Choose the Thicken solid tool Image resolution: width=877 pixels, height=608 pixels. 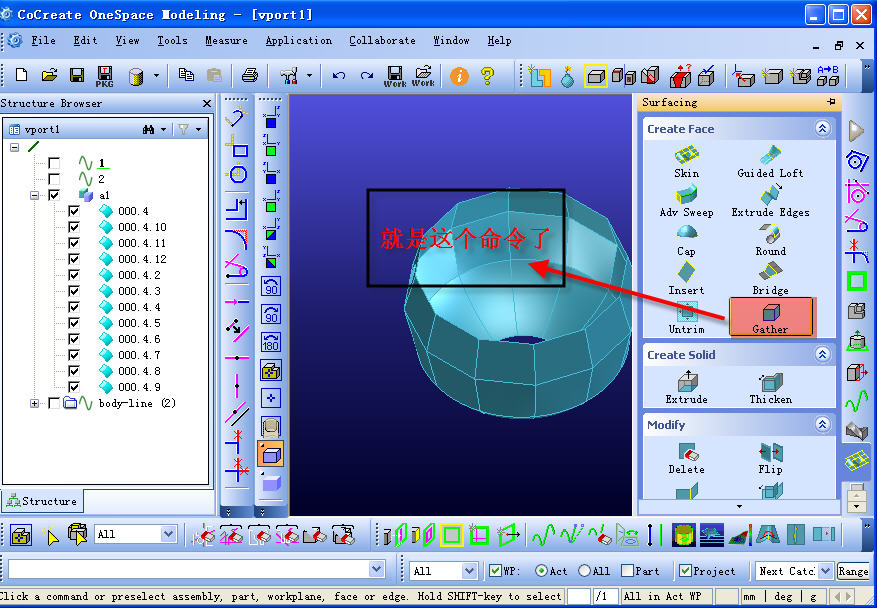point(770,388)
